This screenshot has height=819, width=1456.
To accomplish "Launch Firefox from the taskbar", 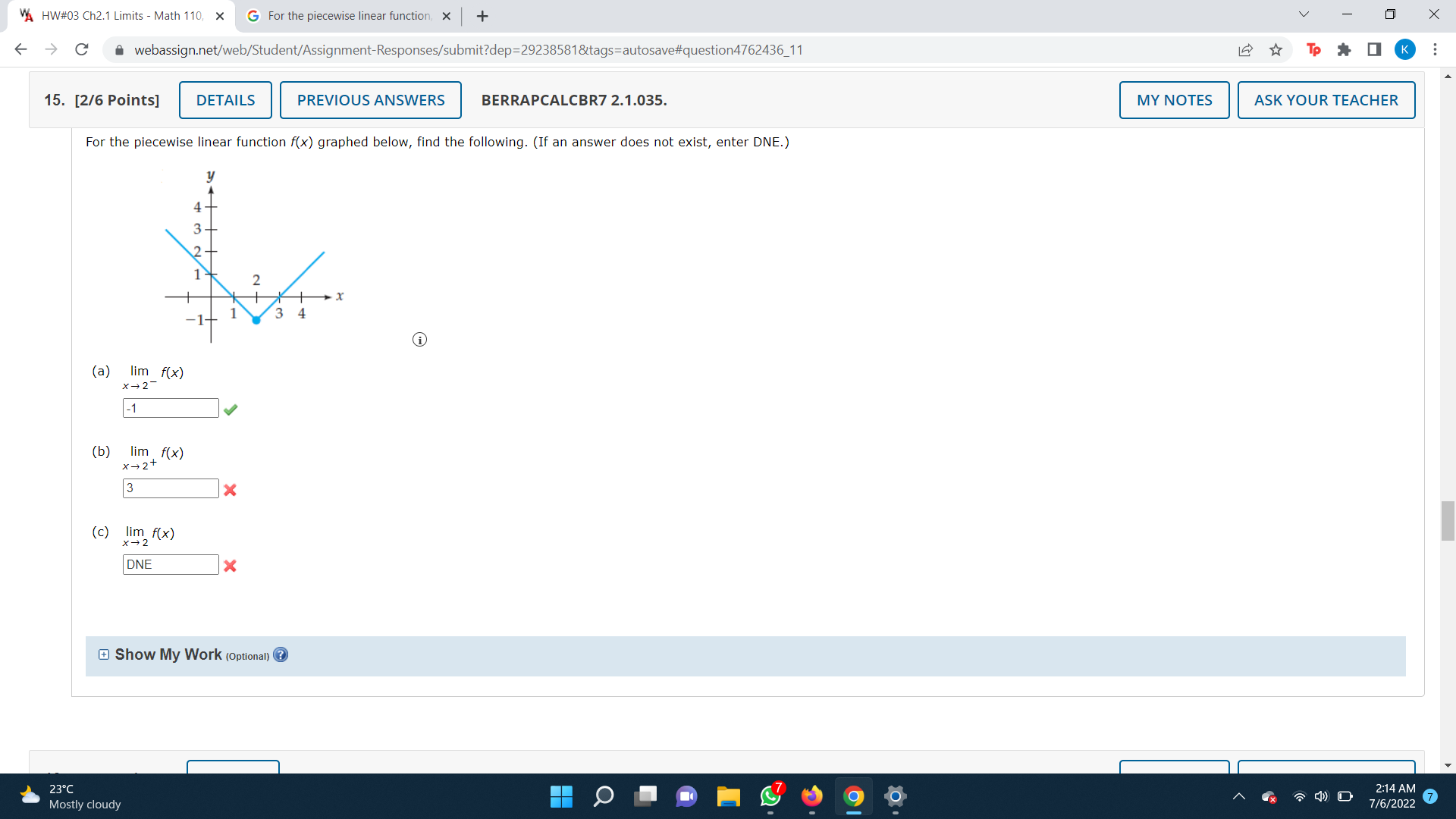I will pos(811,797).
